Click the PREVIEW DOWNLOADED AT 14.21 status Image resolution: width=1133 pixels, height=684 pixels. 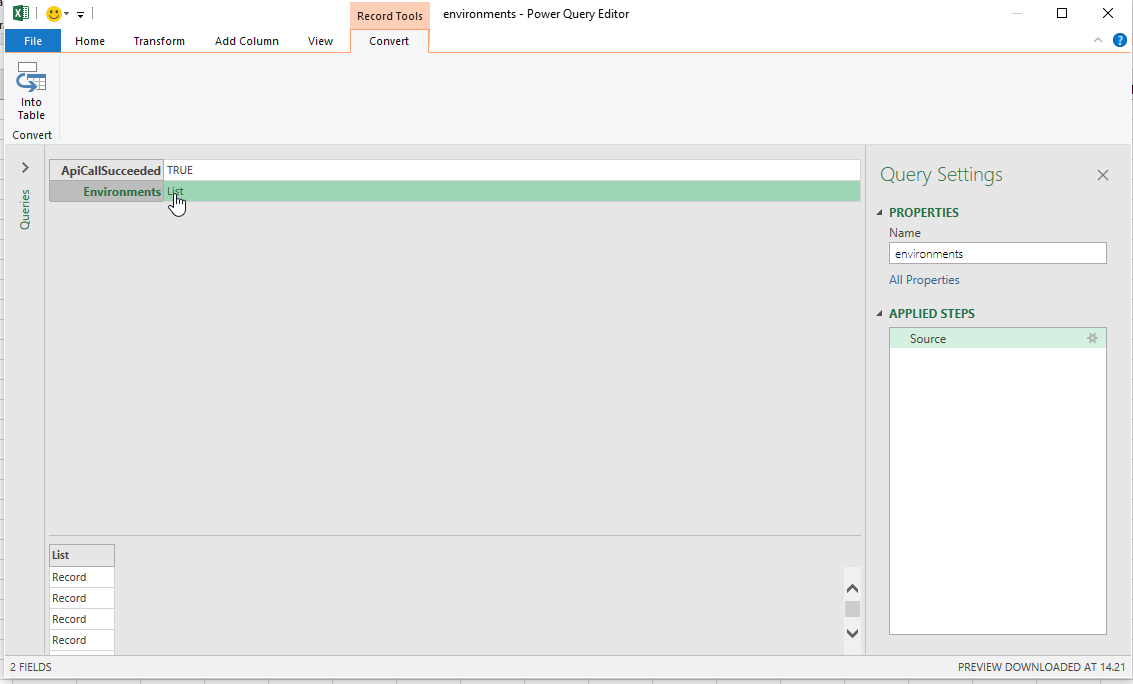pyautogui.click(x=1041, y=667)
